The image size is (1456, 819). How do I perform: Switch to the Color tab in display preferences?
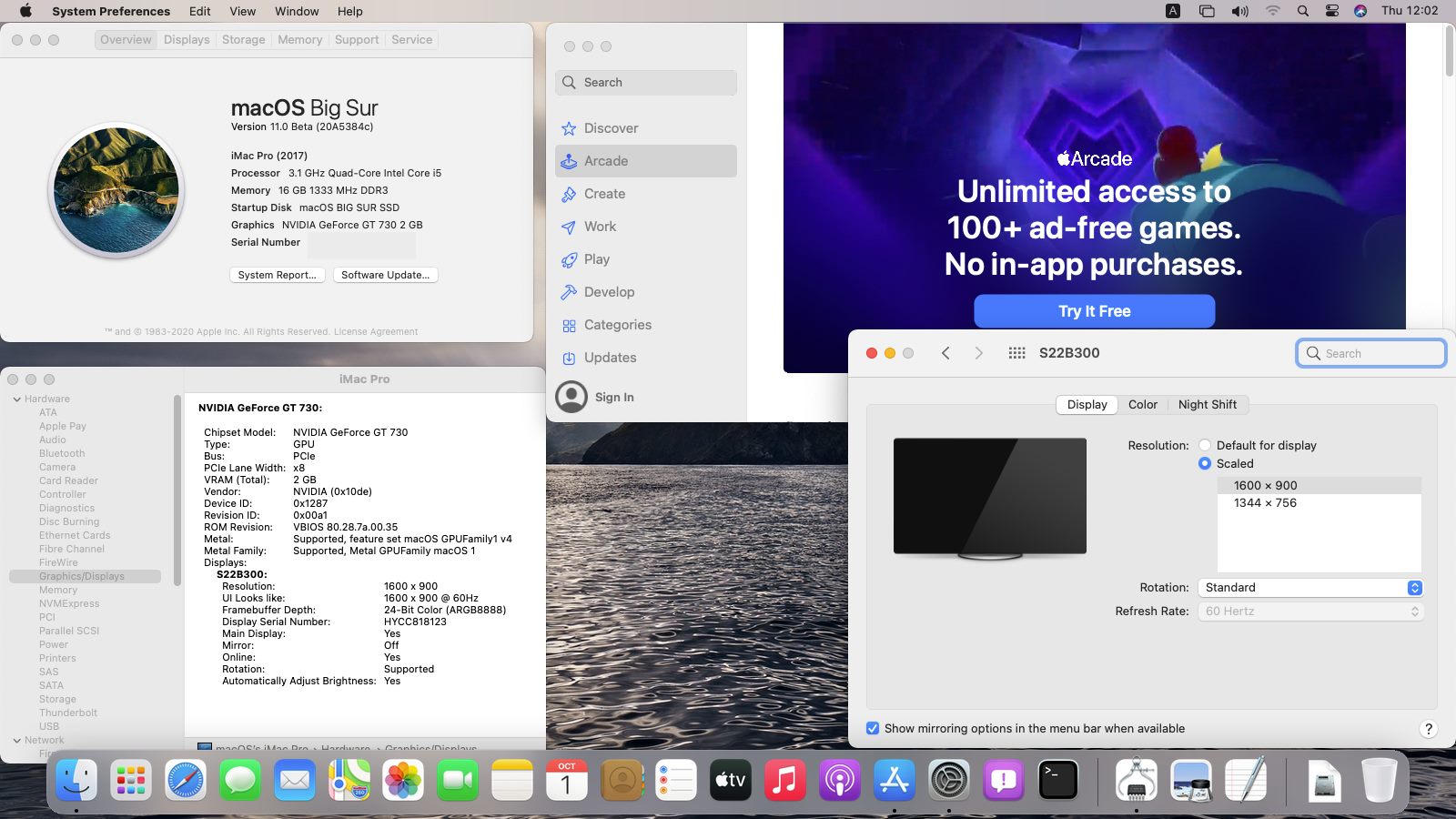(1143, 405)
